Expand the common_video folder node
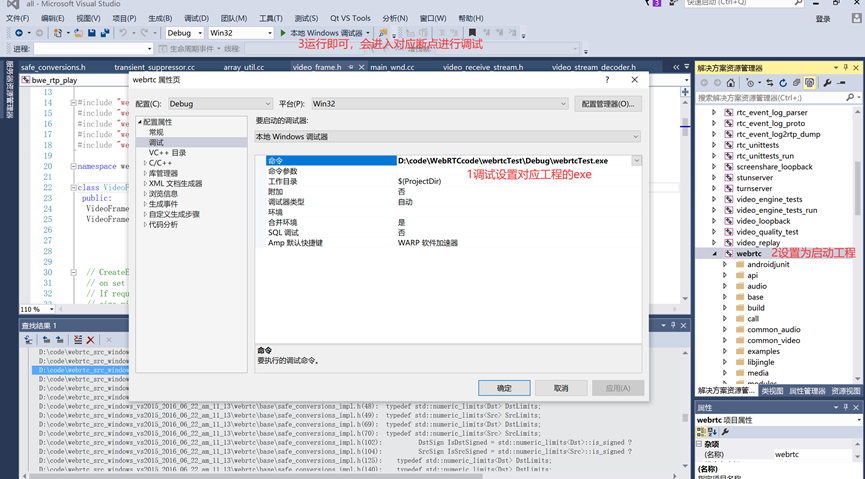 tap(725, 340)
